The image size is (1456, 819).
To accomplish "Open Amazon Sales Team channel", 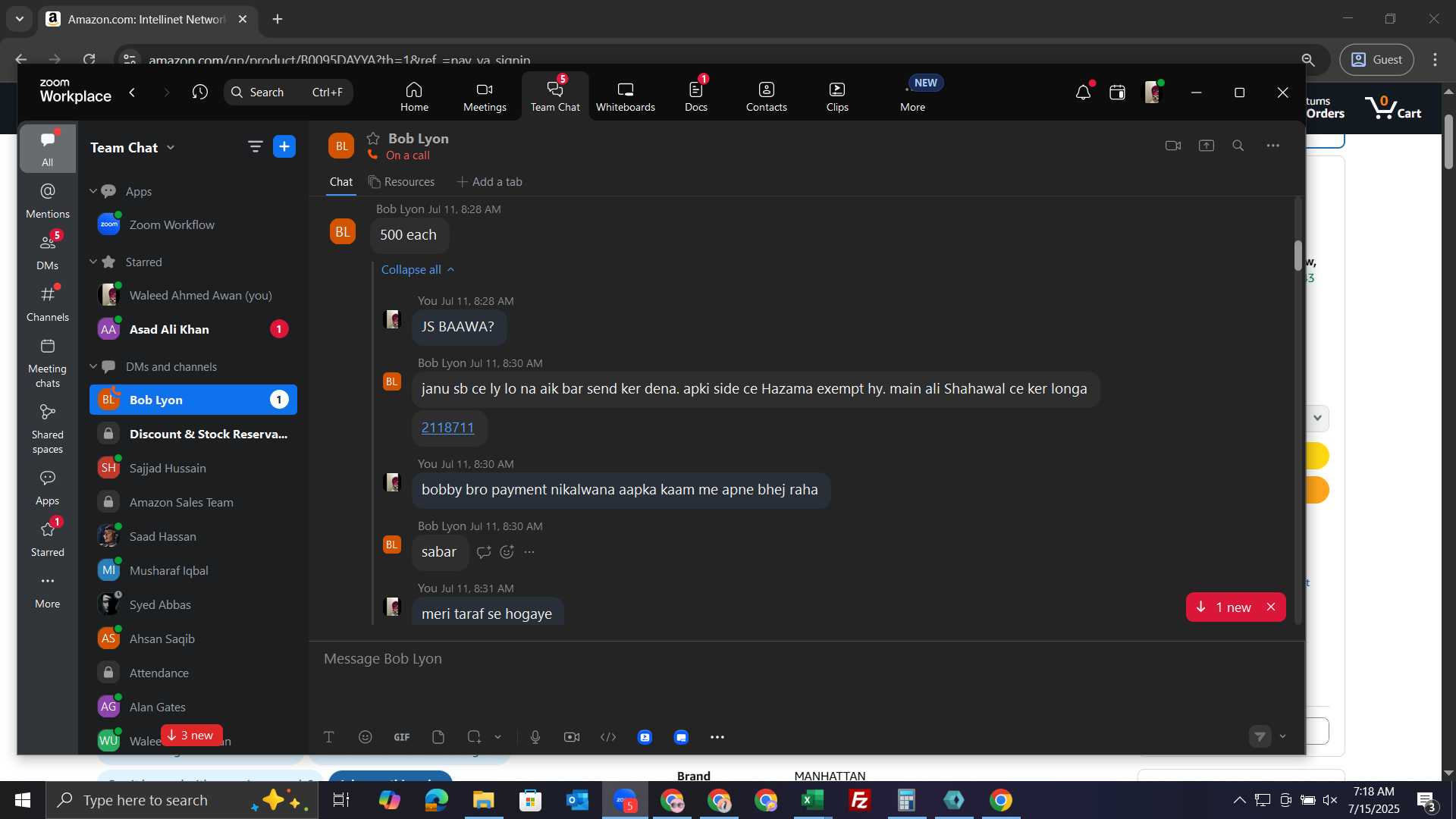I will 193,502.
